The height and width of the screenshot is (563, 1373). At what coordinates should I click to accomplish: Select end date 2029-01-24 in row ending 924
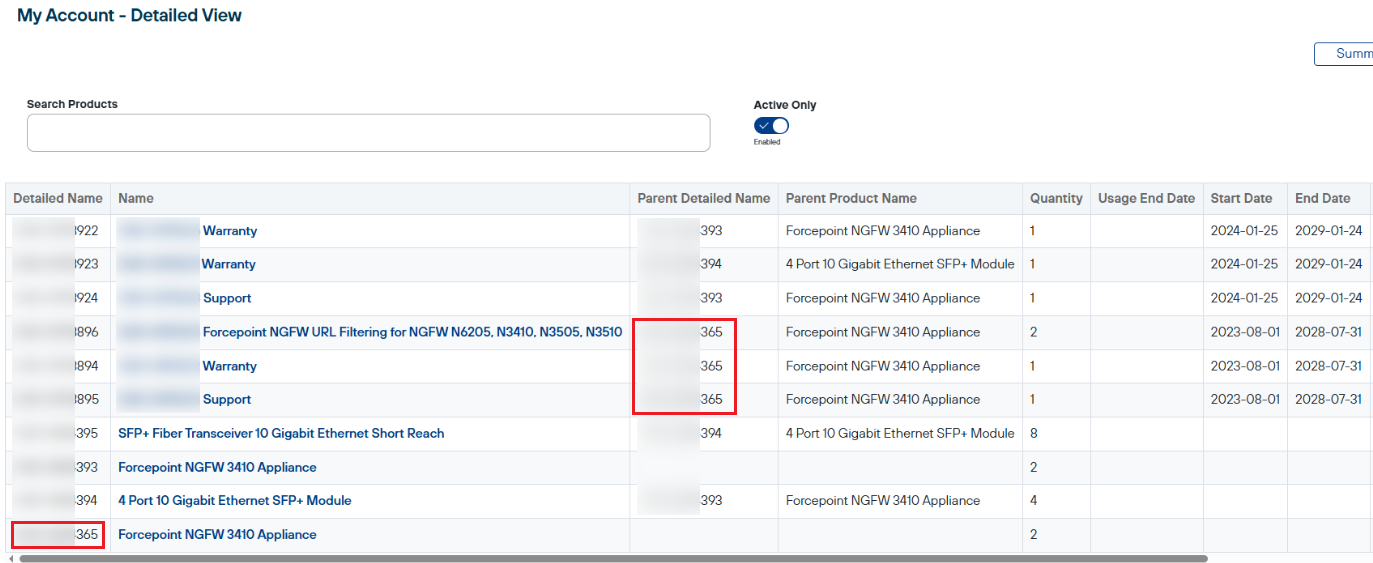tap(1329, 299)
